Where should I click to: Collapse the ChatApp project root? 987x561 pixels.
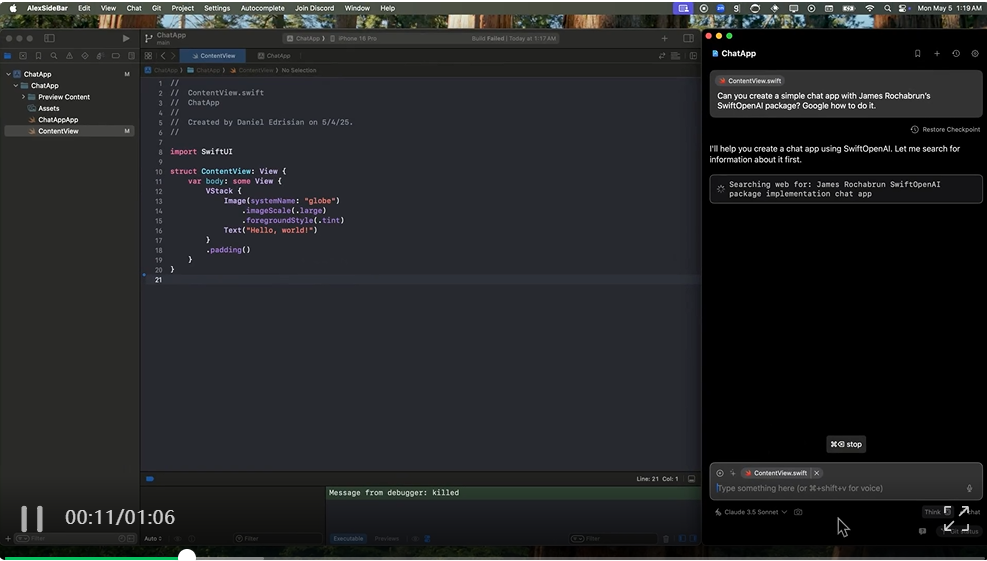pos(8,74)
